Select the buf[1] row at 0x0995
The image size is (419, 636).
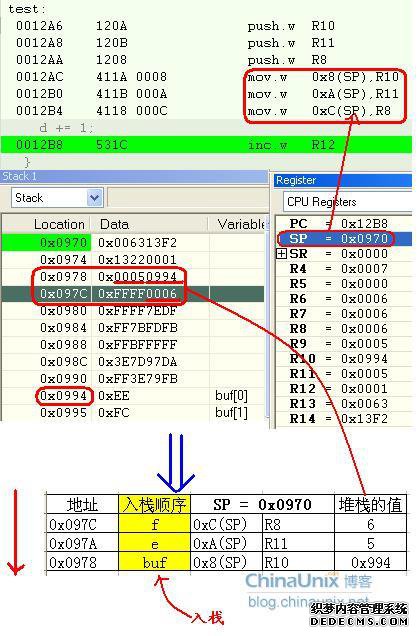[133, 413]
